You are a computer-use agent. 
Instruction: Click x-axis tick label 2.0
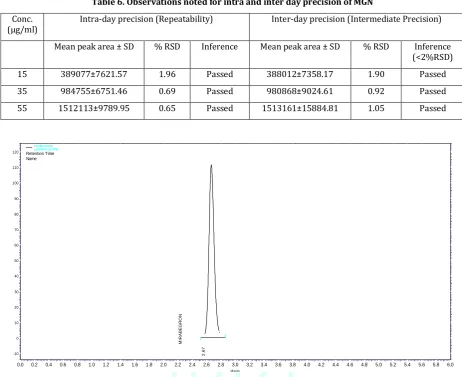click(163, 365)
